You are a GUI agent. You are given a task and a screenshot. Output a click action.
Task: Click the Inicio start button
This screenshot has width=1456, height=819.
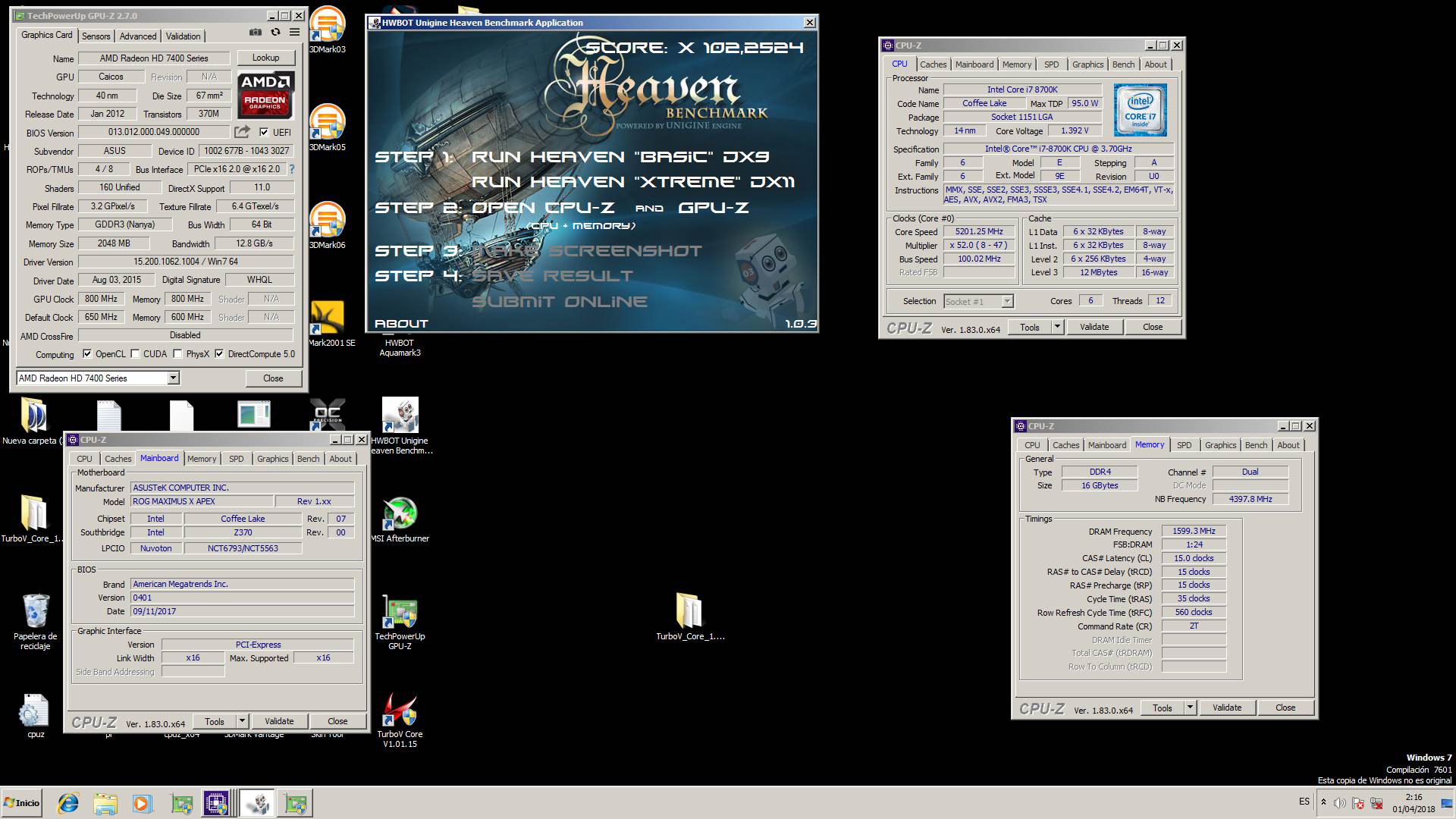(x=21, y=803)
